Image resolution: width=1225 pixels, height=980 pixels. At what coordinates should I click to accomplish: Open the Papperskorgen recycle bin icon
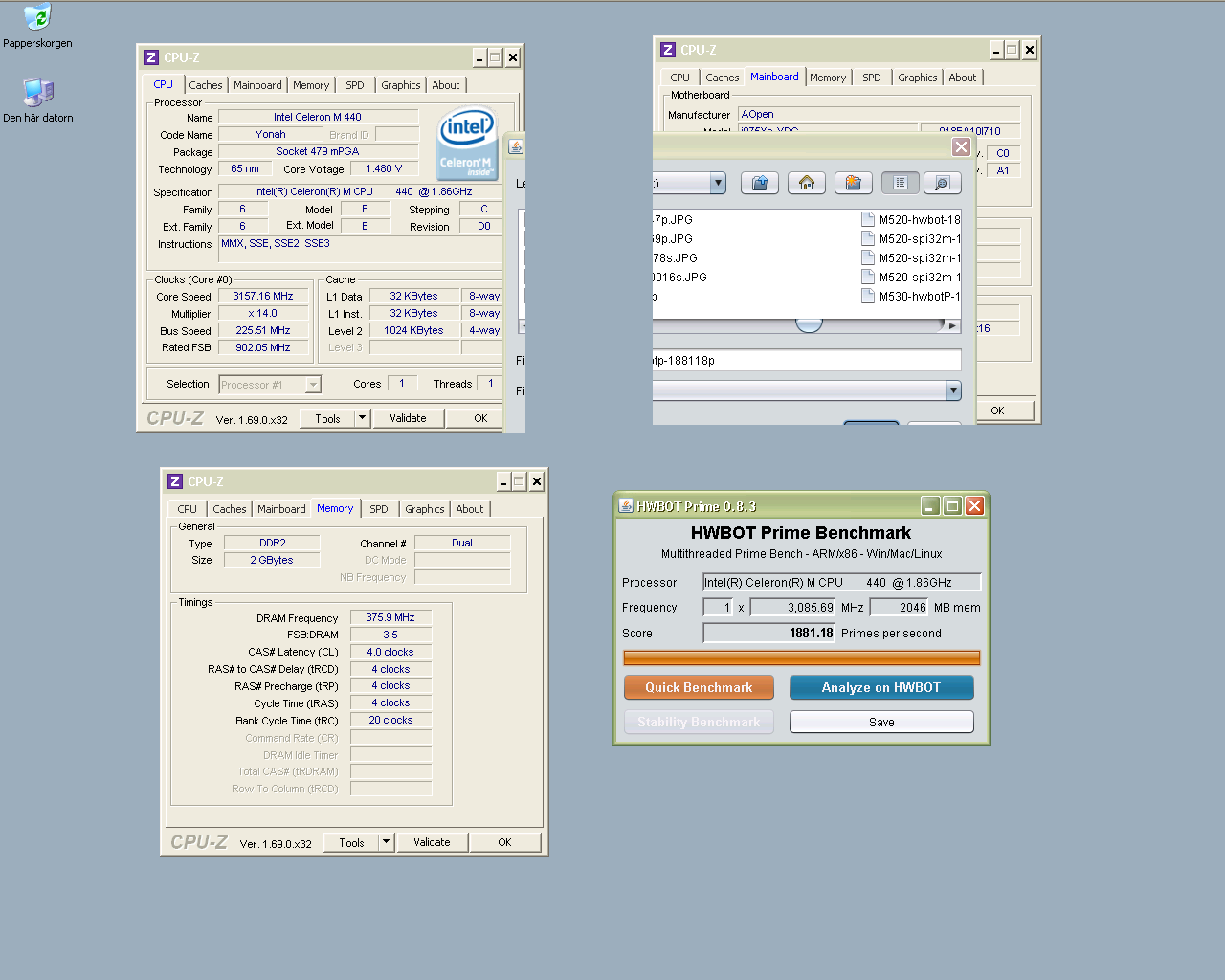[37, 17]
